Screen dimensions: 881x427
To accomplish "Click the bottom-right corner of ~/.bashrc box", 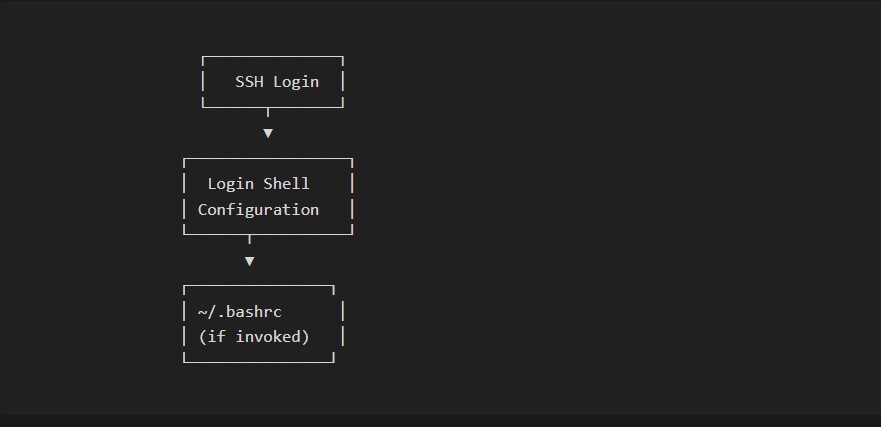I will (333, 362).
